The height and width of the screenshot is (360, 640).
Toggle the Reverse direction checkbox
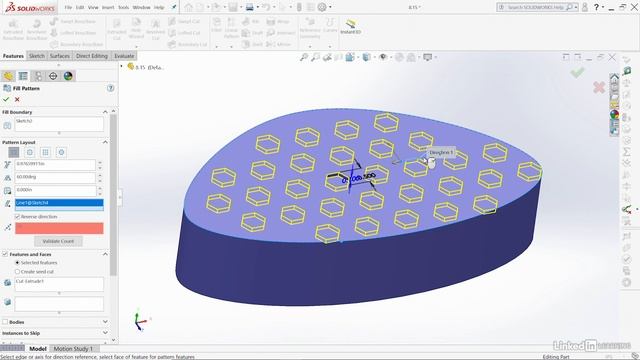18,216
